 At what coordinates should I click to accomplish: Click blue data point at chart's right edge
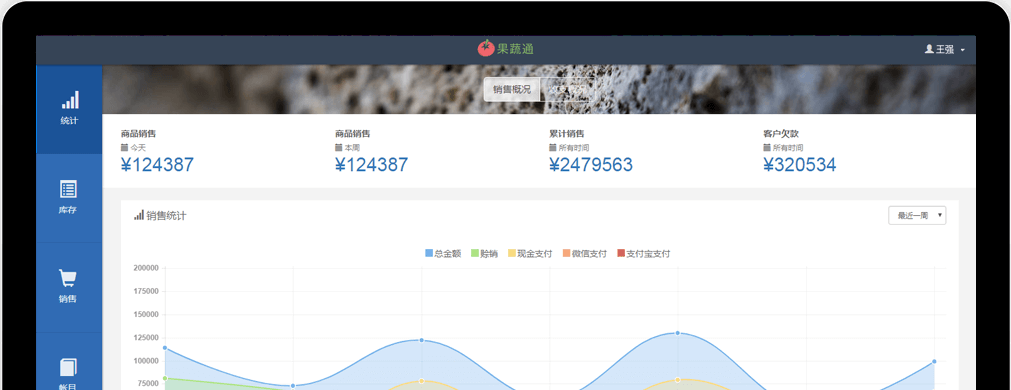(x=934, y=362)
